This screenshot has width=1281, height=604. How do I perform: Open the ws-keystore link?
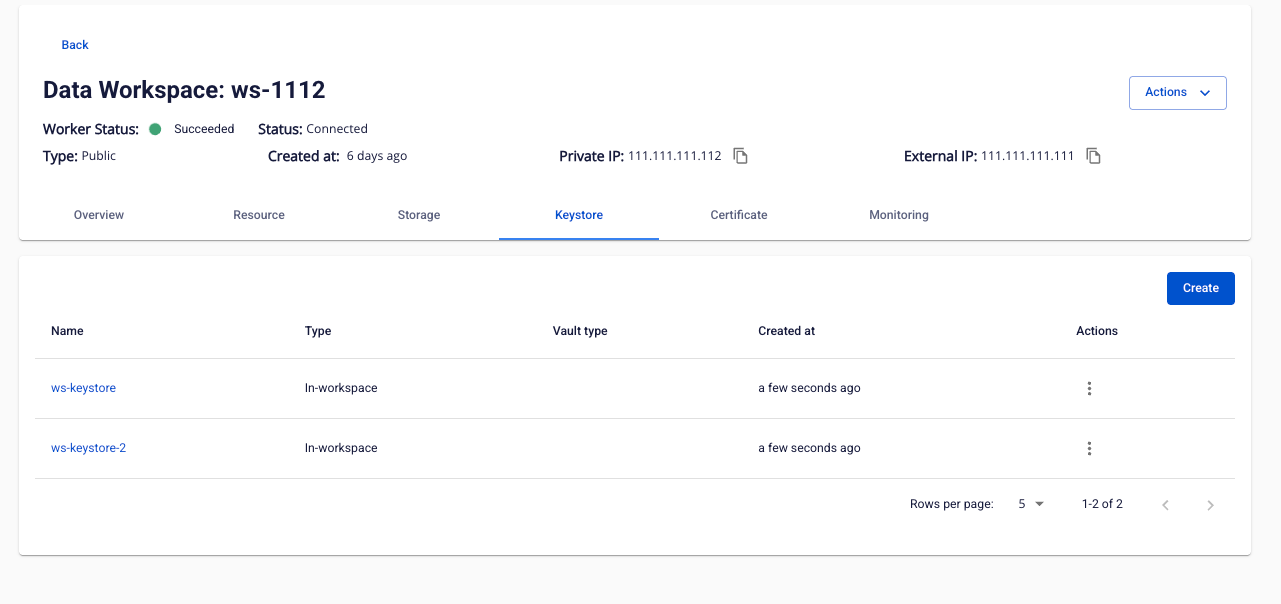coord(83,388)
